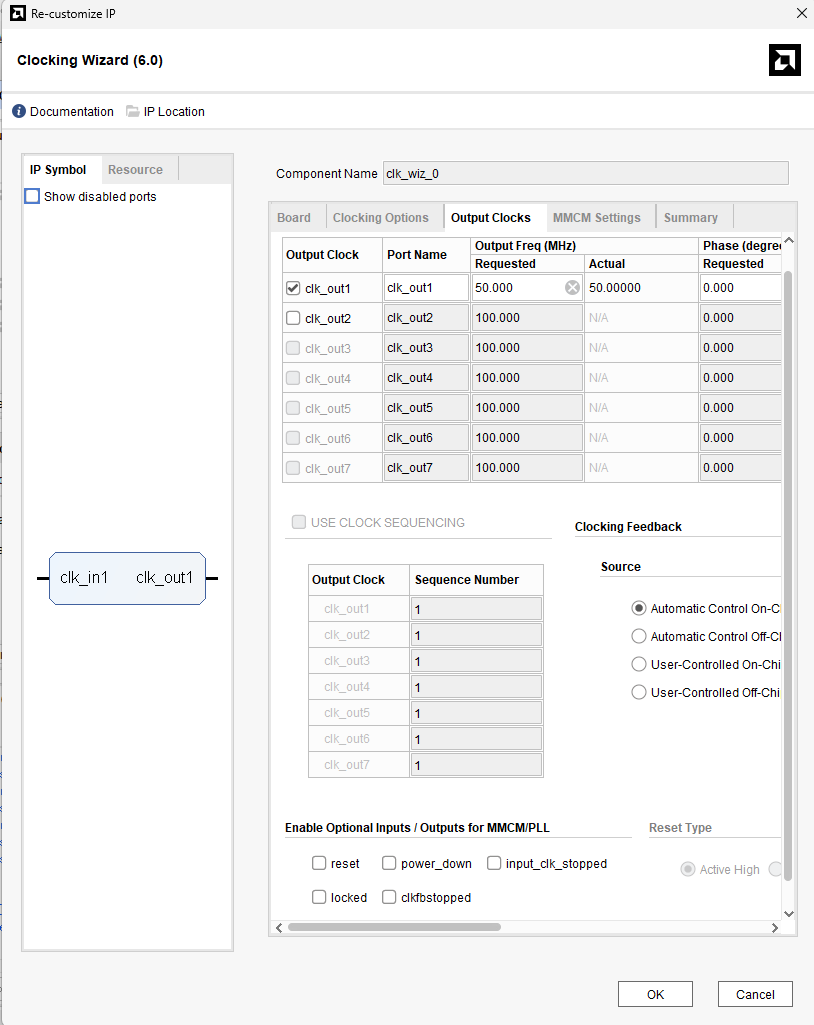Click the vertical scrollbar down arrow
This screenshot has width=814, height=1025.
[x=788, y=913]
